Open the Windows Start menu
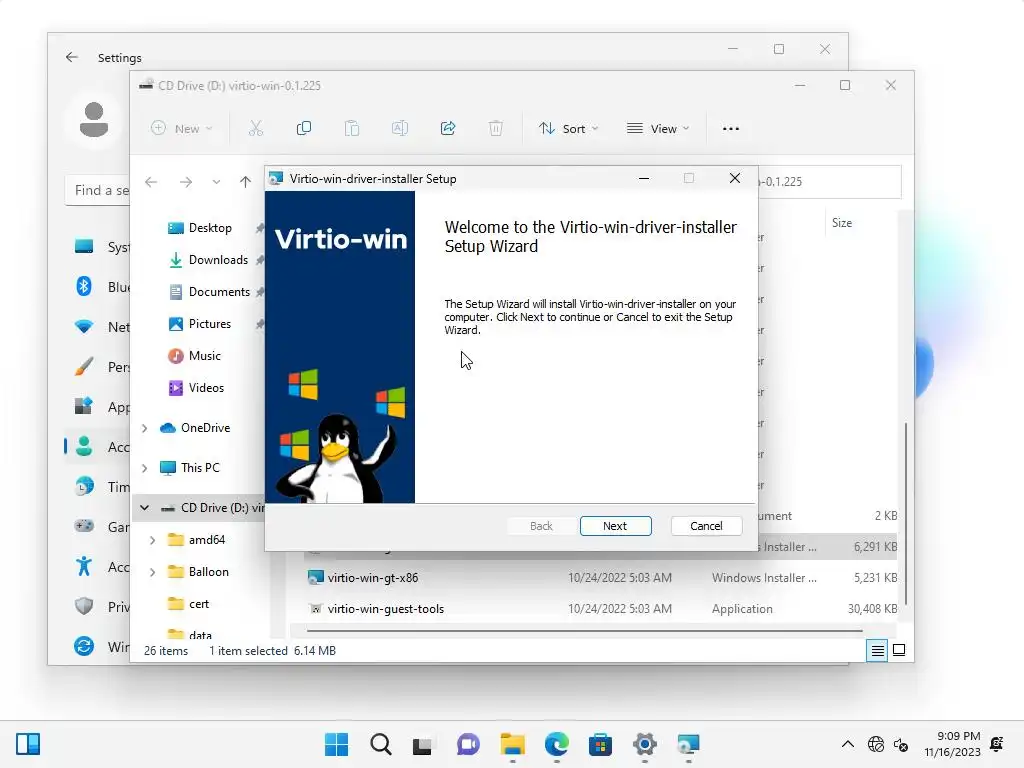 pyautogui.click(x=336, y=744)
